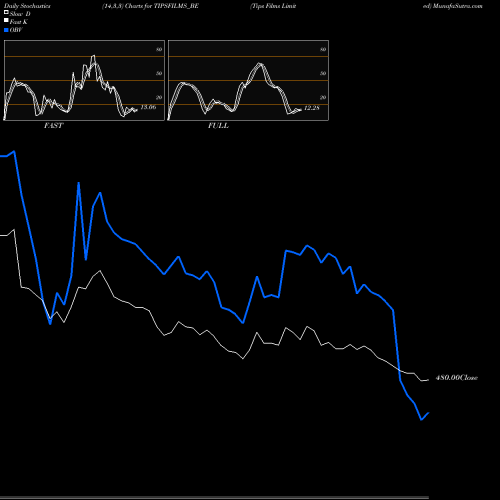The height and width of the screenshot is (500, 500).
Task: Select the 'Daily Stochastics' title text
Action: [27, 6]
